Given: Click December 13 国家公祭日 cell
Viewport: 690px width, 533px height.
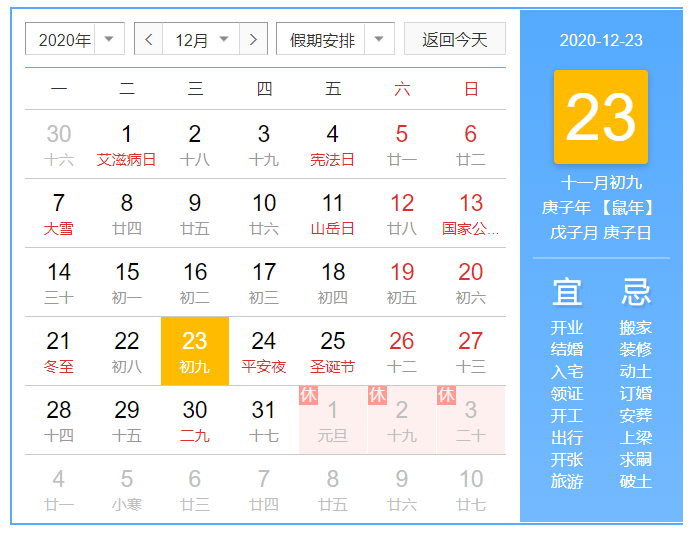Looking at the screenshot, I should pos(470,213).
